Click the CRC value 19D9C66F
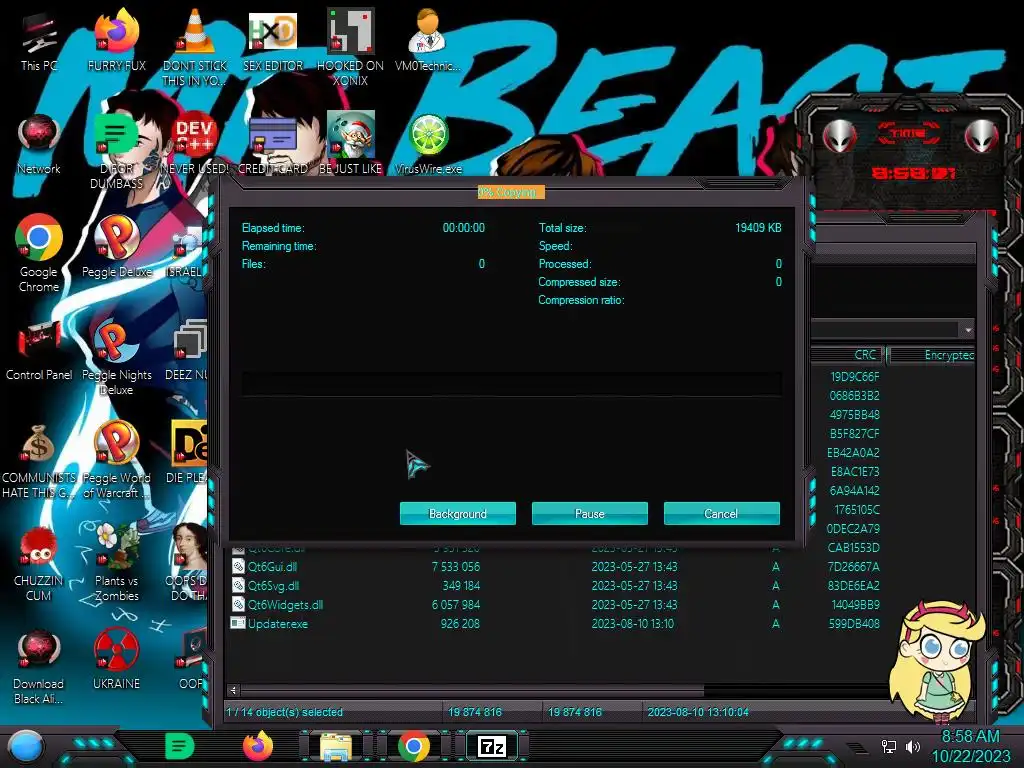The height and width of the screenshot is (768, 1024). click(854, 377)
